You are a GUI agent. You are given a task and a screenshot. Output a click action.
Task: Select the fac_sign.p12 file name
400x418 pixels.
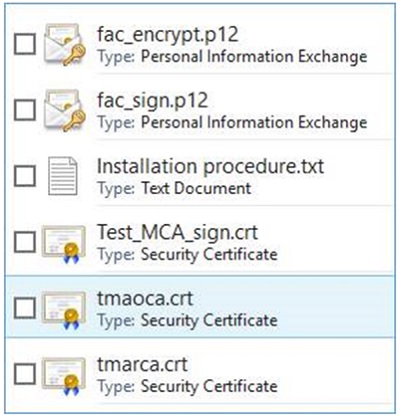(x=153, y=101)
